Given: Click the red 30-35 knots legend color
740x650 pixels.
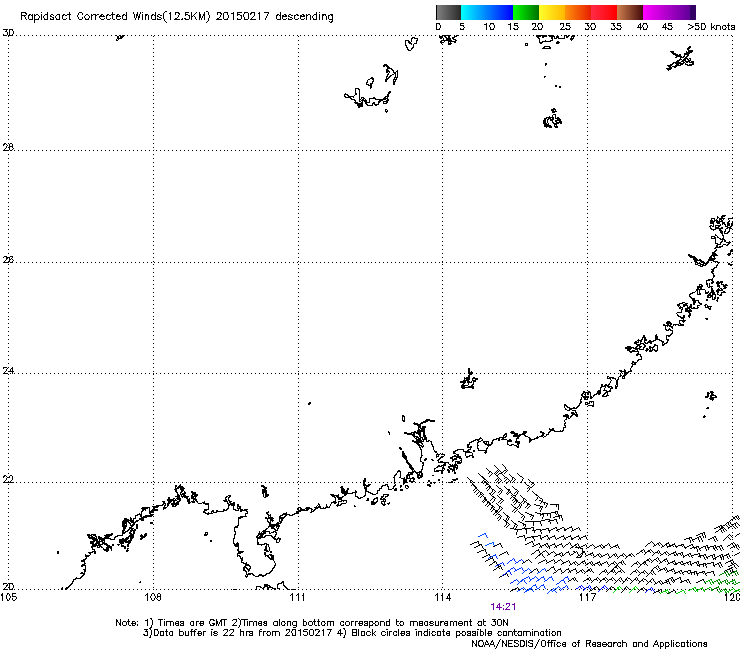Looking at the screenshot, I should (604, 12).
